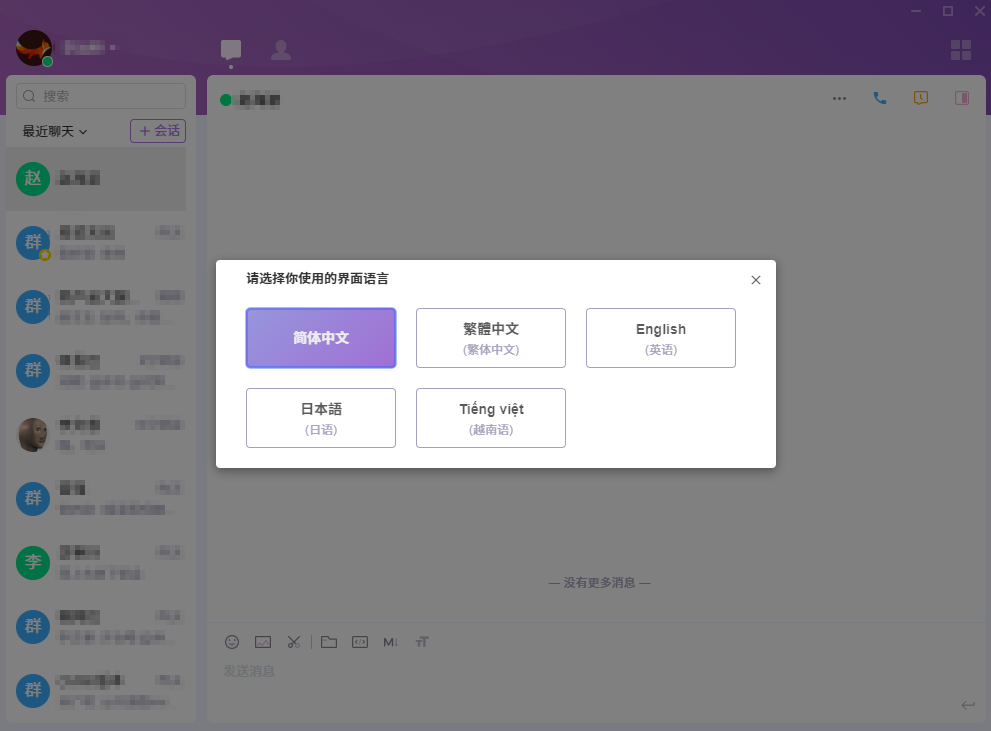This screenshot has height=731, width=991.
Task: Click the text formatting icon
Action: tap(422, 642)
